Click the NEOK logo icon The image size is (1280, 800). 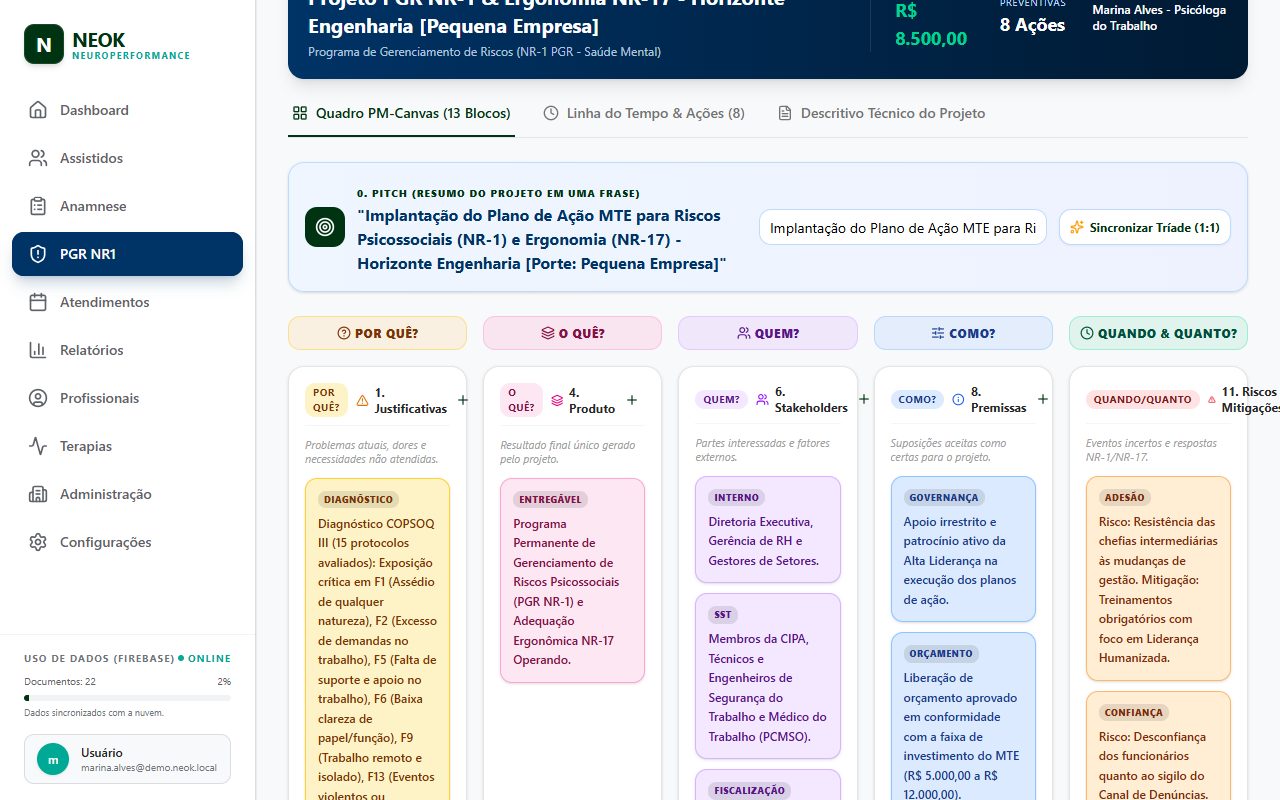coord(43,44)
